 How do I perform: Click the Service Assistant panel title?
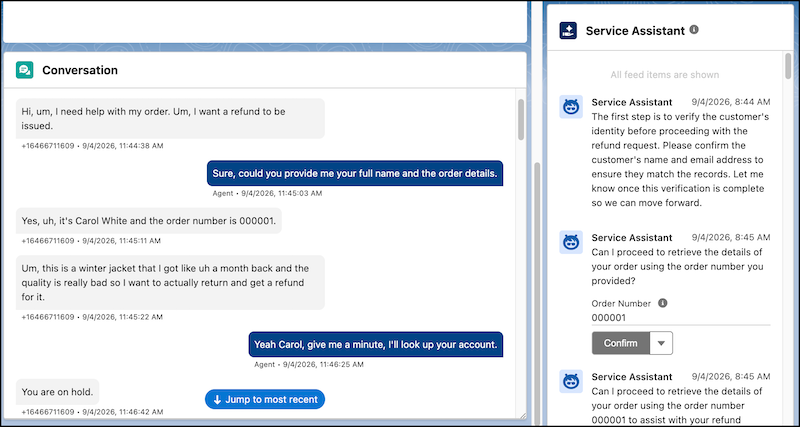click(635, 31)
